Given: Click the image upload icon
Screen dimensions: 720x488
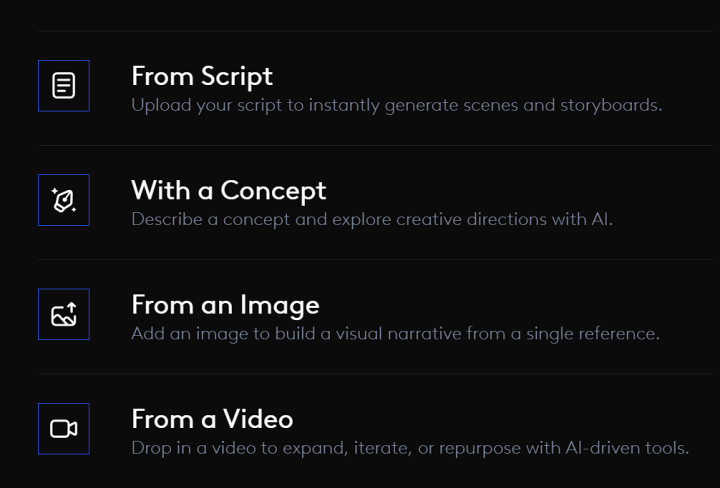Looking at the screenshot, I should 64,315.
